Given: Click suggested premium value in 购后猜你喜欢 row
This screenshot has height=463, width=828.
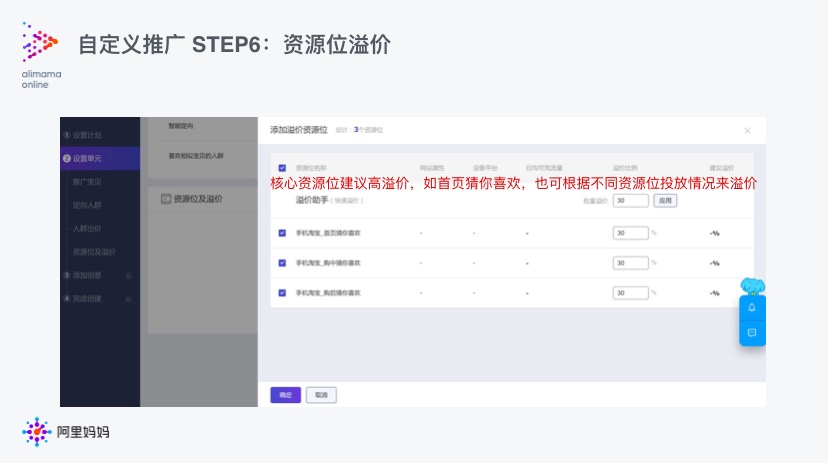Looking at the screenshot, I should (x=714, y=294).
